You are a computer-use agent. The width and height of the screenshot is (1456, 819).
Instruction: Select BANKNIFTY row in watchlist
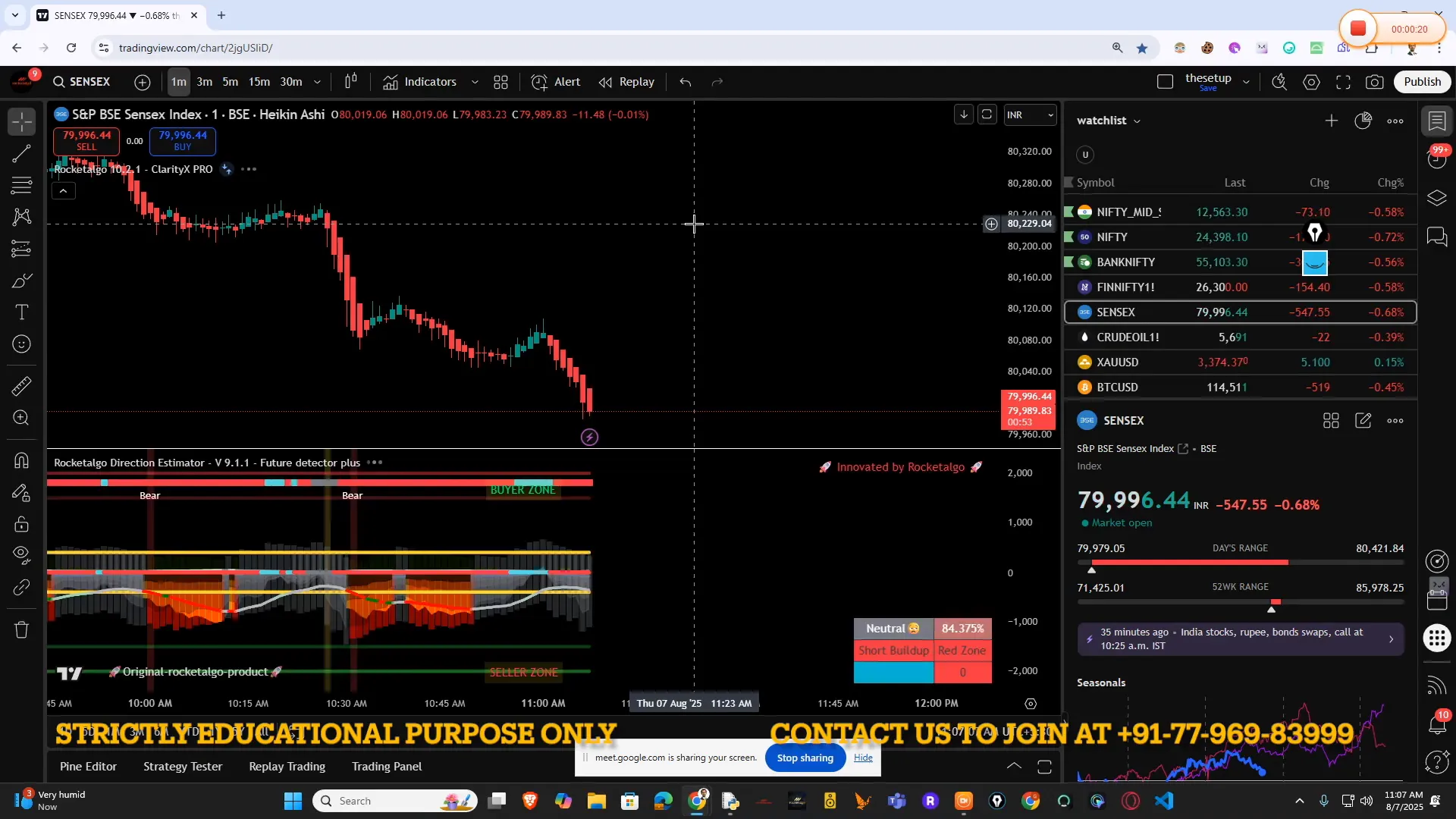coord(1241,262)
